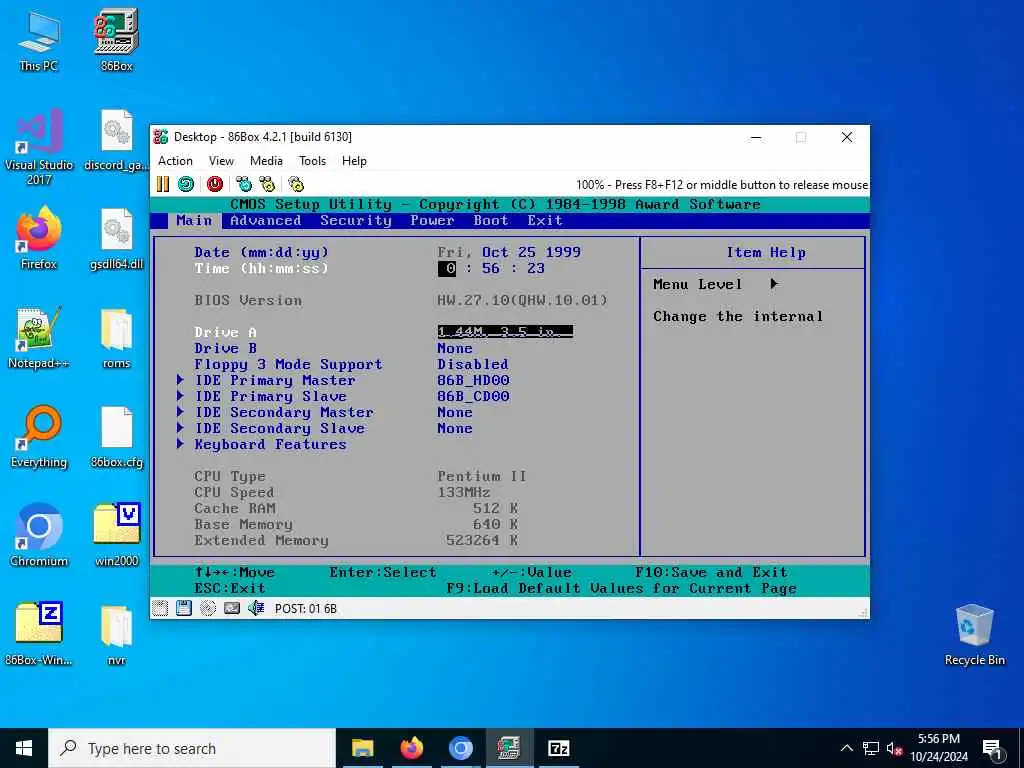Screen dimensions: 1024x768
Task: Open File Explorer from the taskbar
Action: click(x=362, y=748)
